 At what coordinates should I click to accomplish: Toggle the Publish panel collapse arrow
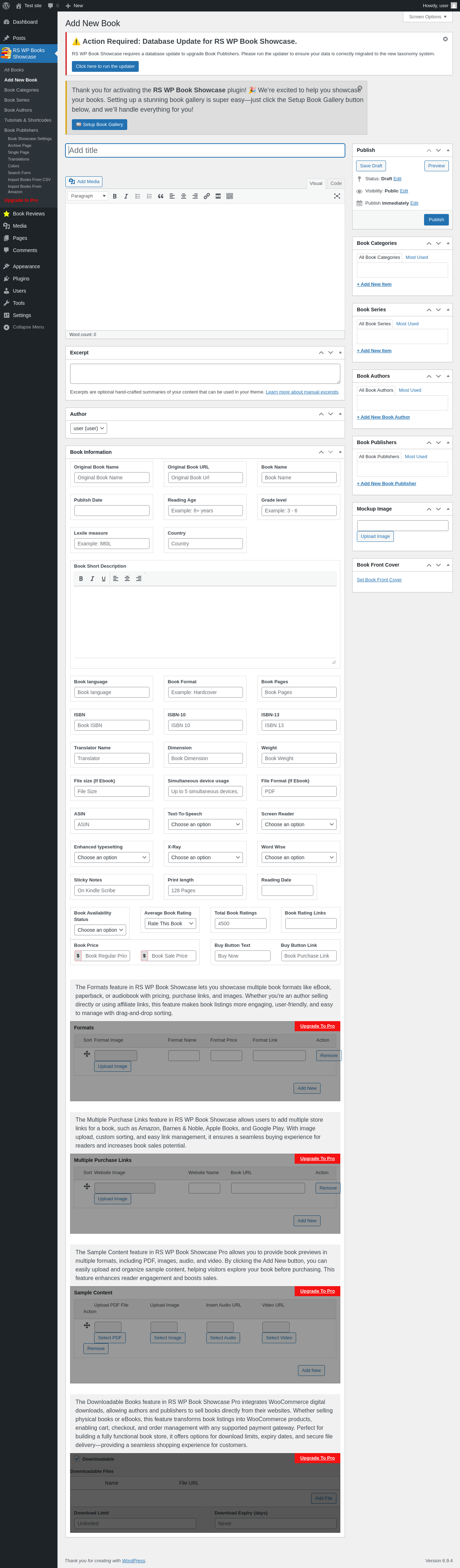448,150
